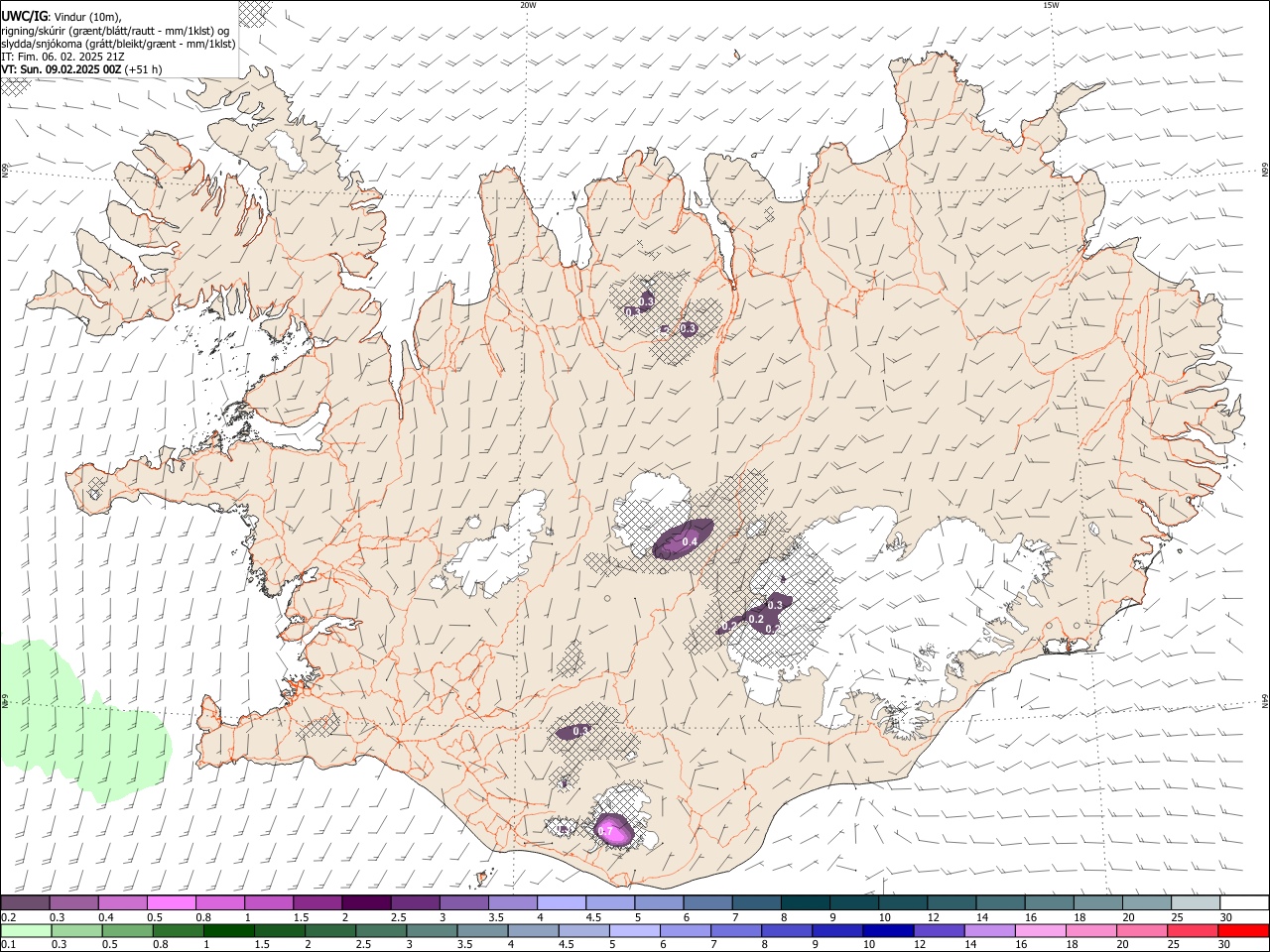Click the '0.4' value on central glacier

pos(690,541)
